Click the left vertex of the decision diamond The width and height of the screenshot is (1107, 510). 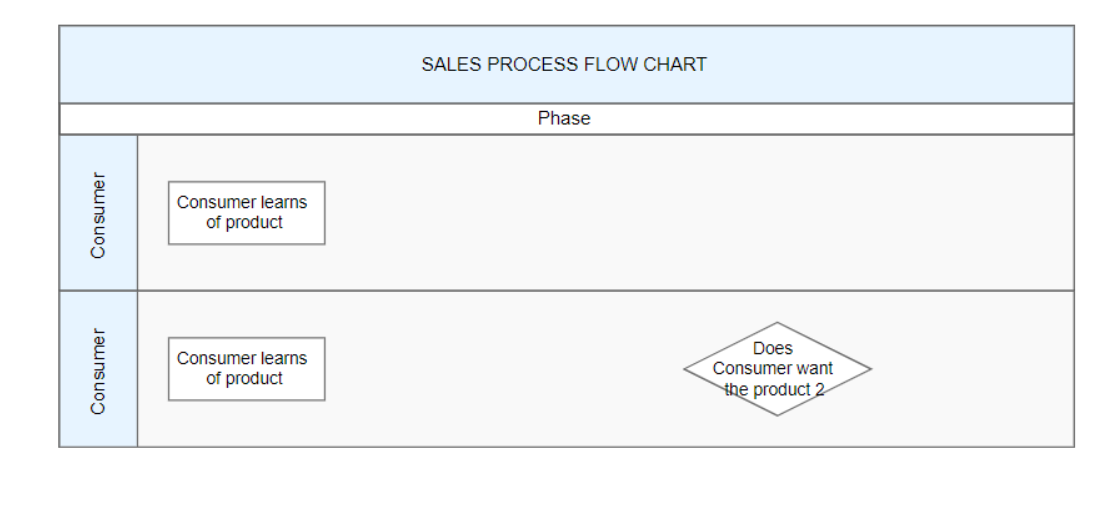click(685, 369)
